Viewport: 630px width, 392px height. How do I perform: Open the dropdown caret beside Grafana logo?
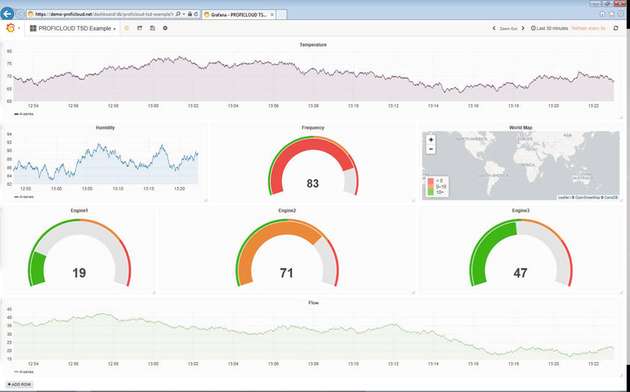pos(19,29)
